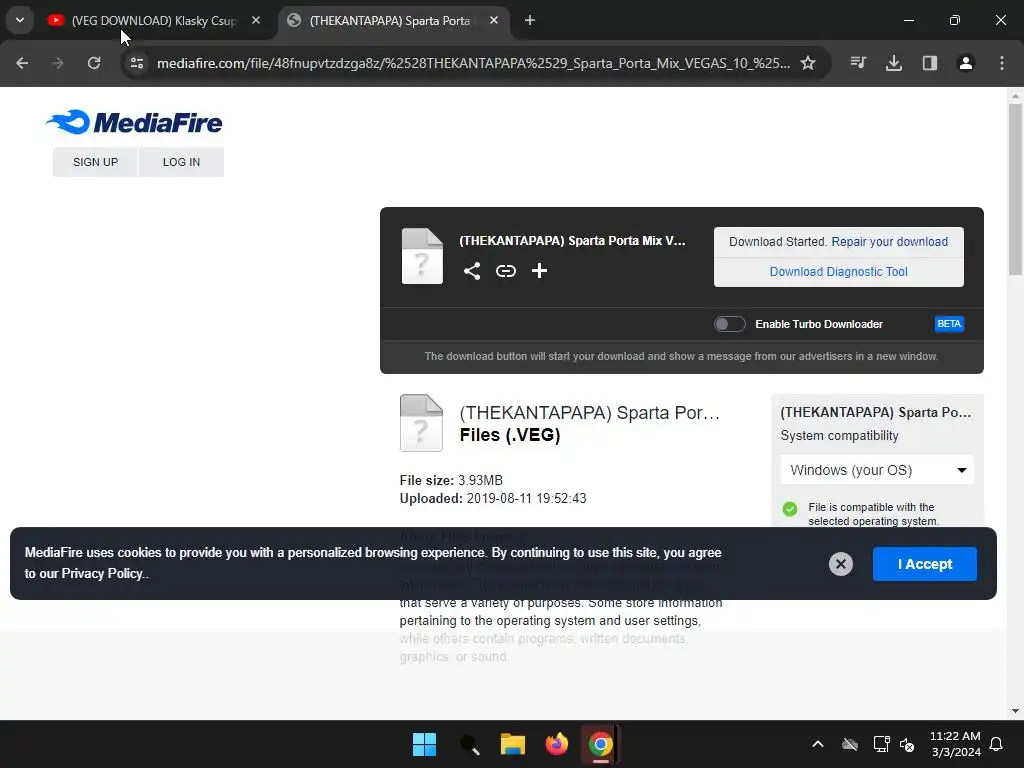The height and width of the screenshot is (768, 1024).
Task: Select THEKANTAPAPA Sparta Porta tab
Action: click(392, 20)
